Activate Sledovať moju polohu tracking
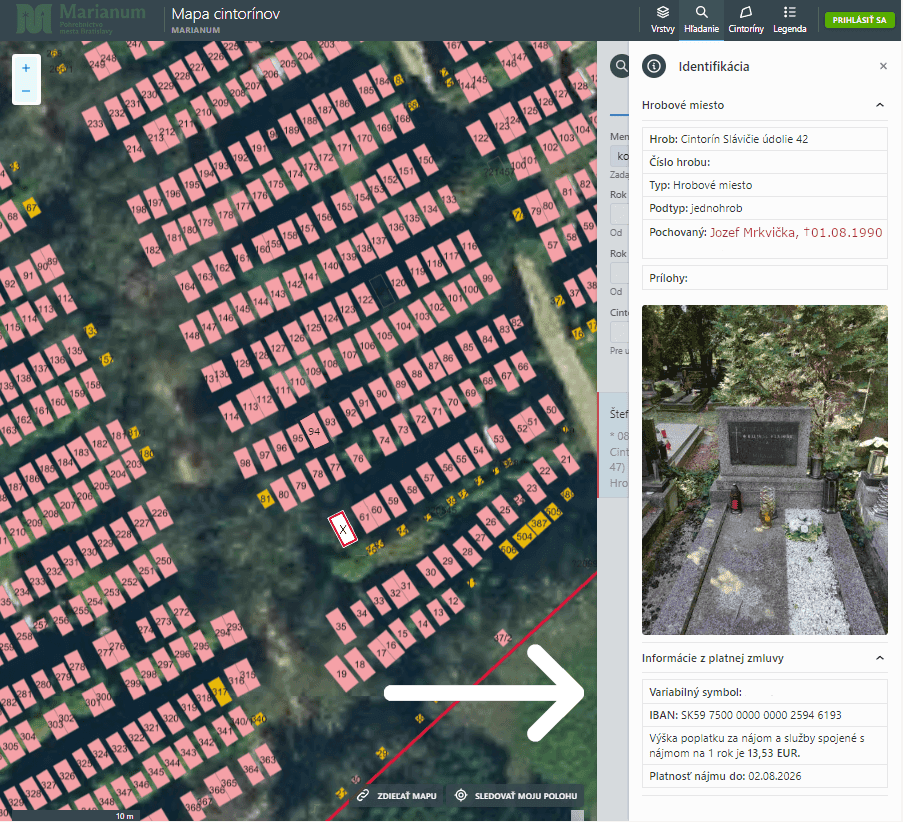 coord(516,796)
